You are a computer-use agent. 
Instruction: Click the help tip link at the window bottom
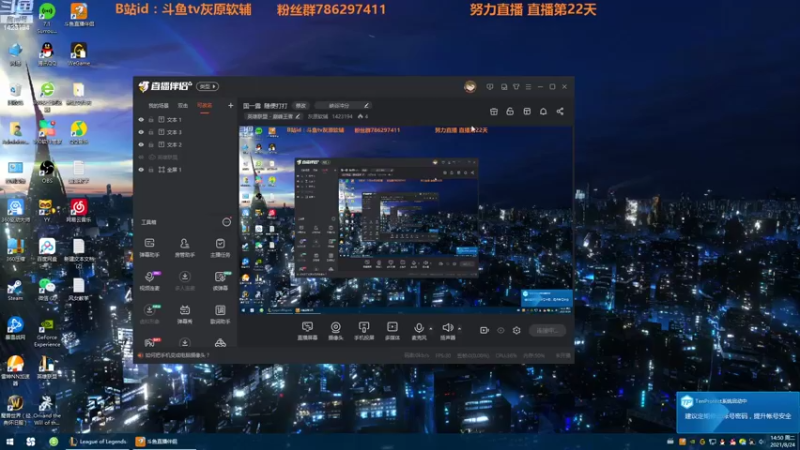coord(174,356)
